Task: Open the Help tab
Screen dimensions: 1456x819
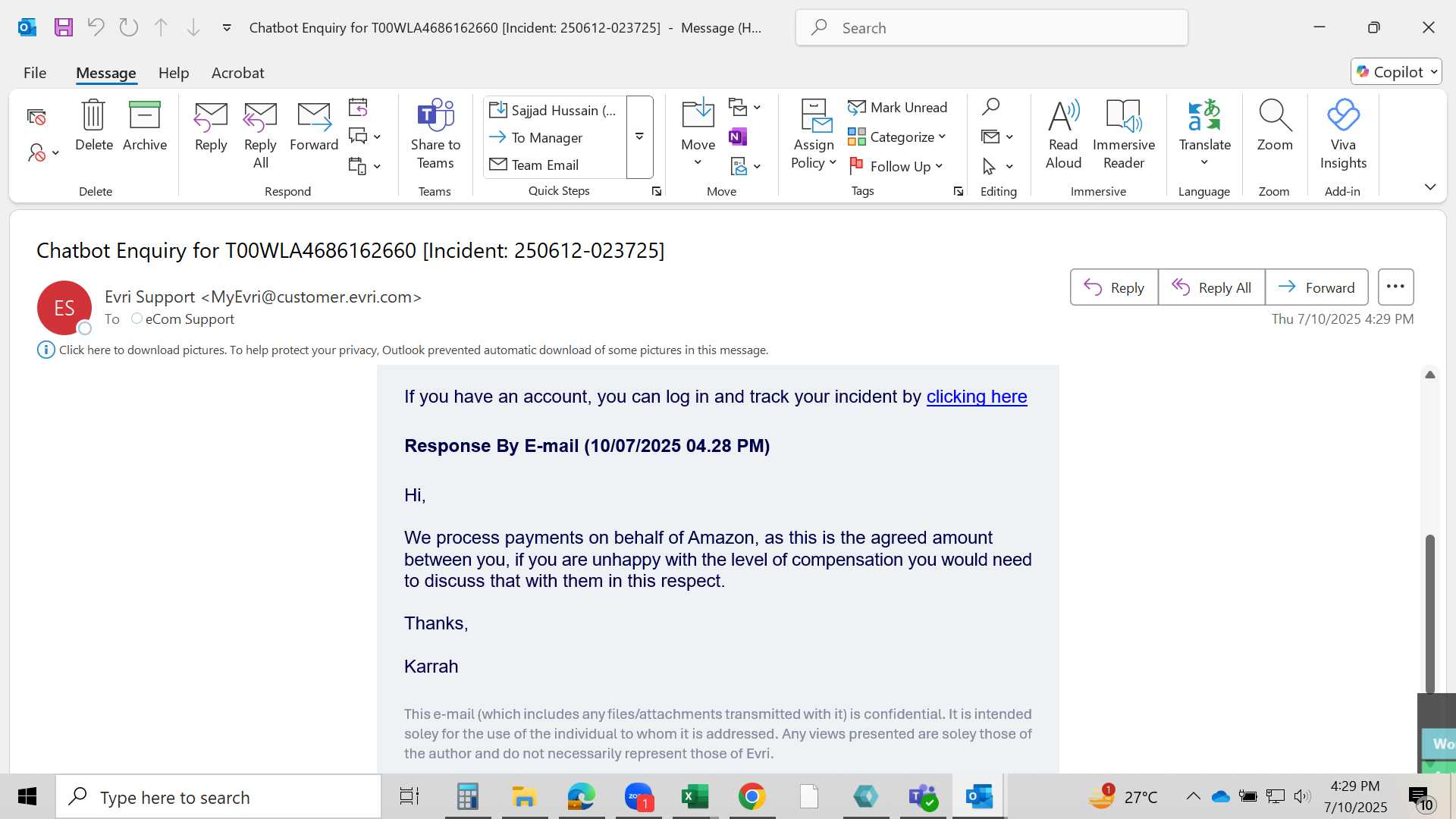Action: point(174,73)
